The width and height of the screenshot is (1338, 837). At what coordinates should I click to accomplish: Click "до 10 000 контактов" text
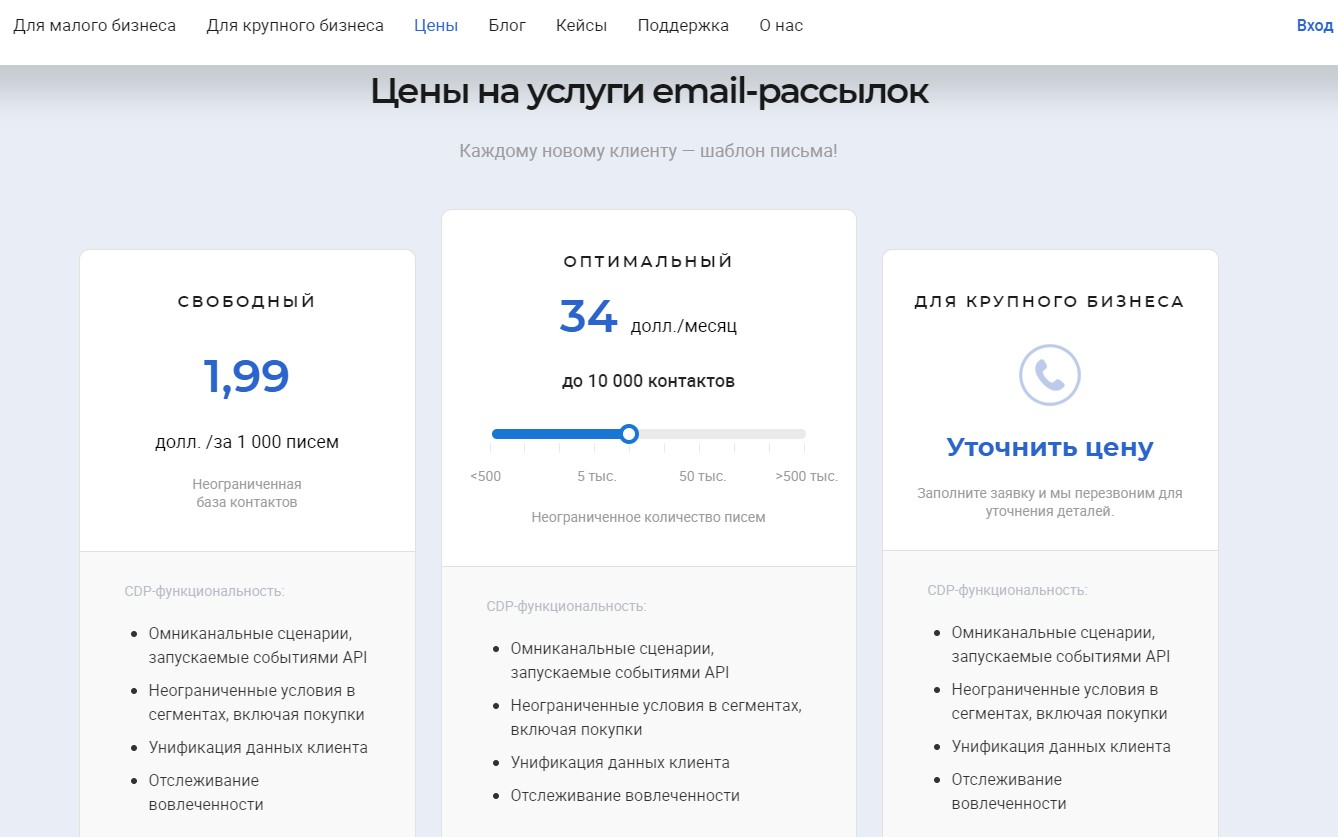click(x=648, y=381)
